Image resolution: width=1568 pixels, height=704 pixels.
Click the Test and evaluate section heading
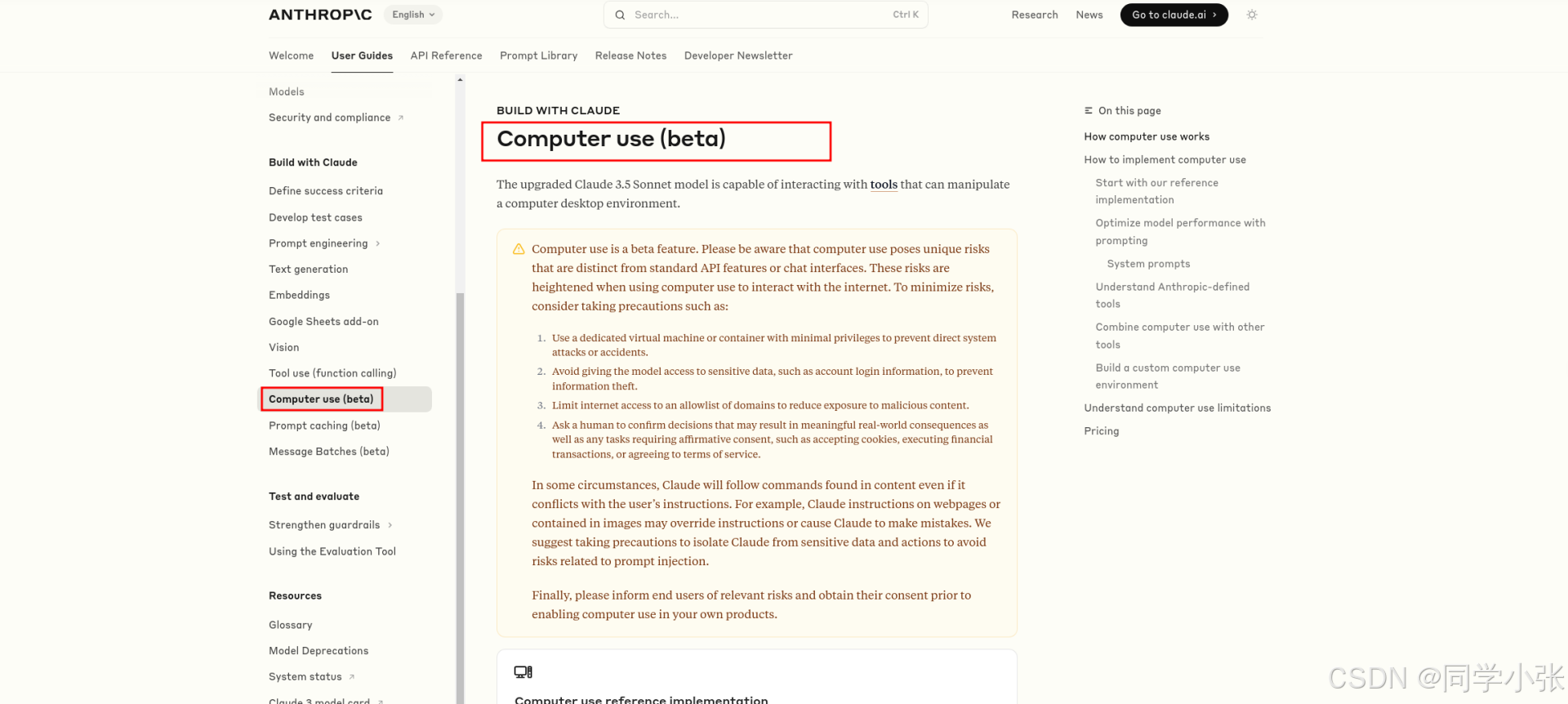pyautogui.click(x=314, y=497)
